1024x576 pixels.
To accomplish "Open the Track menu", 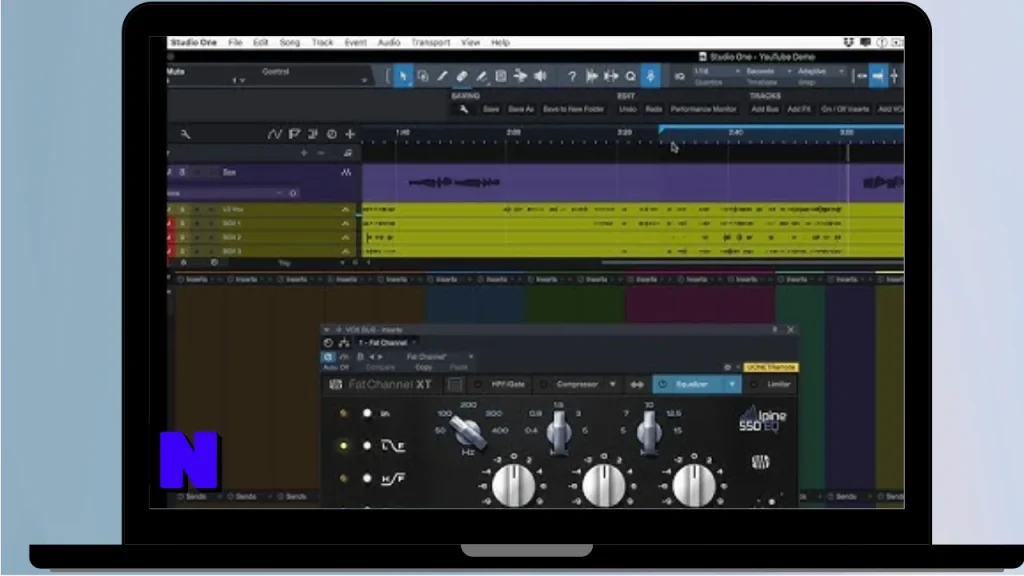I will pyautogui.click(x=323, y=42).
